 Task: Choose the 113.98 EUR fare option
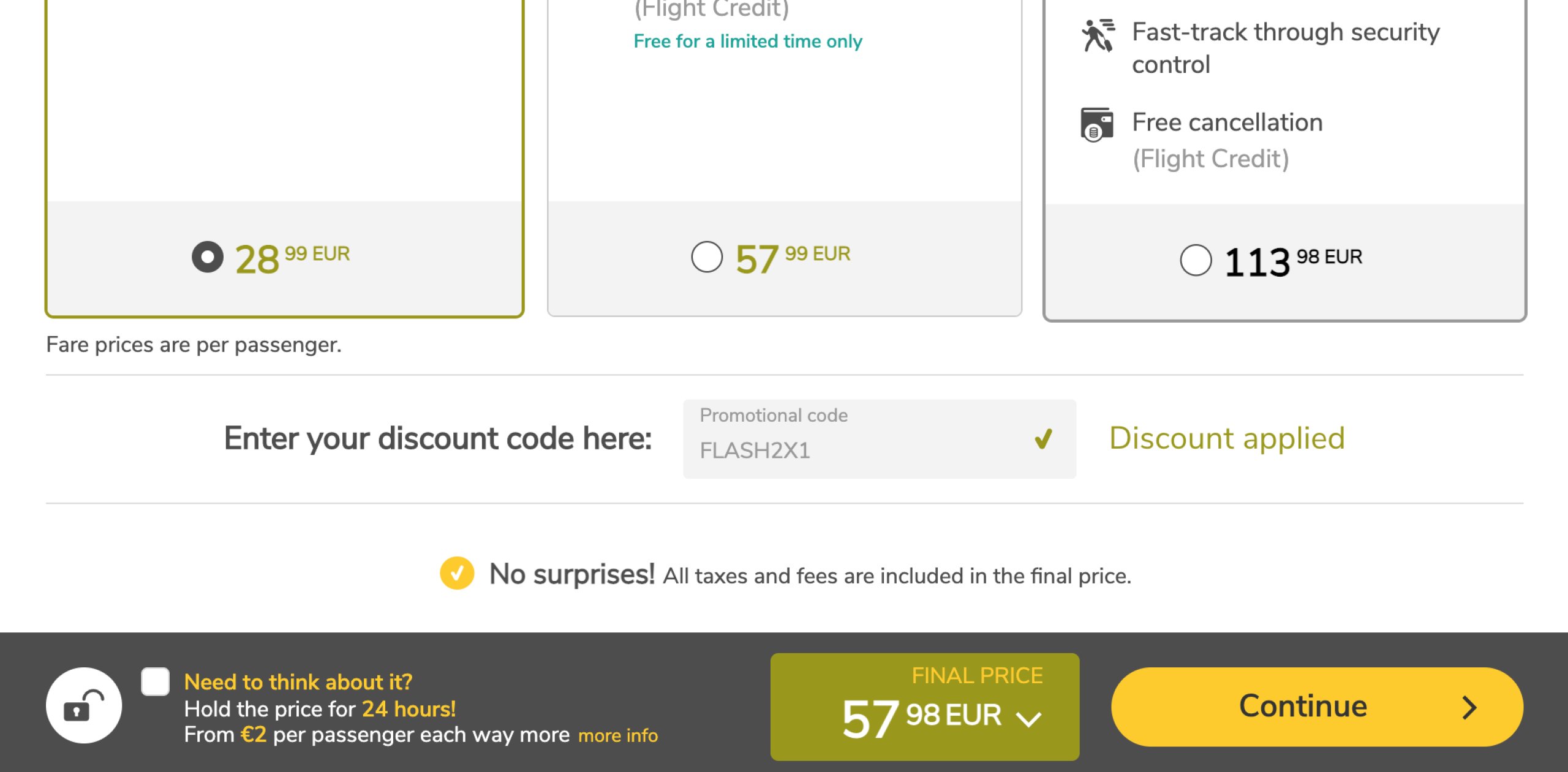[x=1196, y=261]
